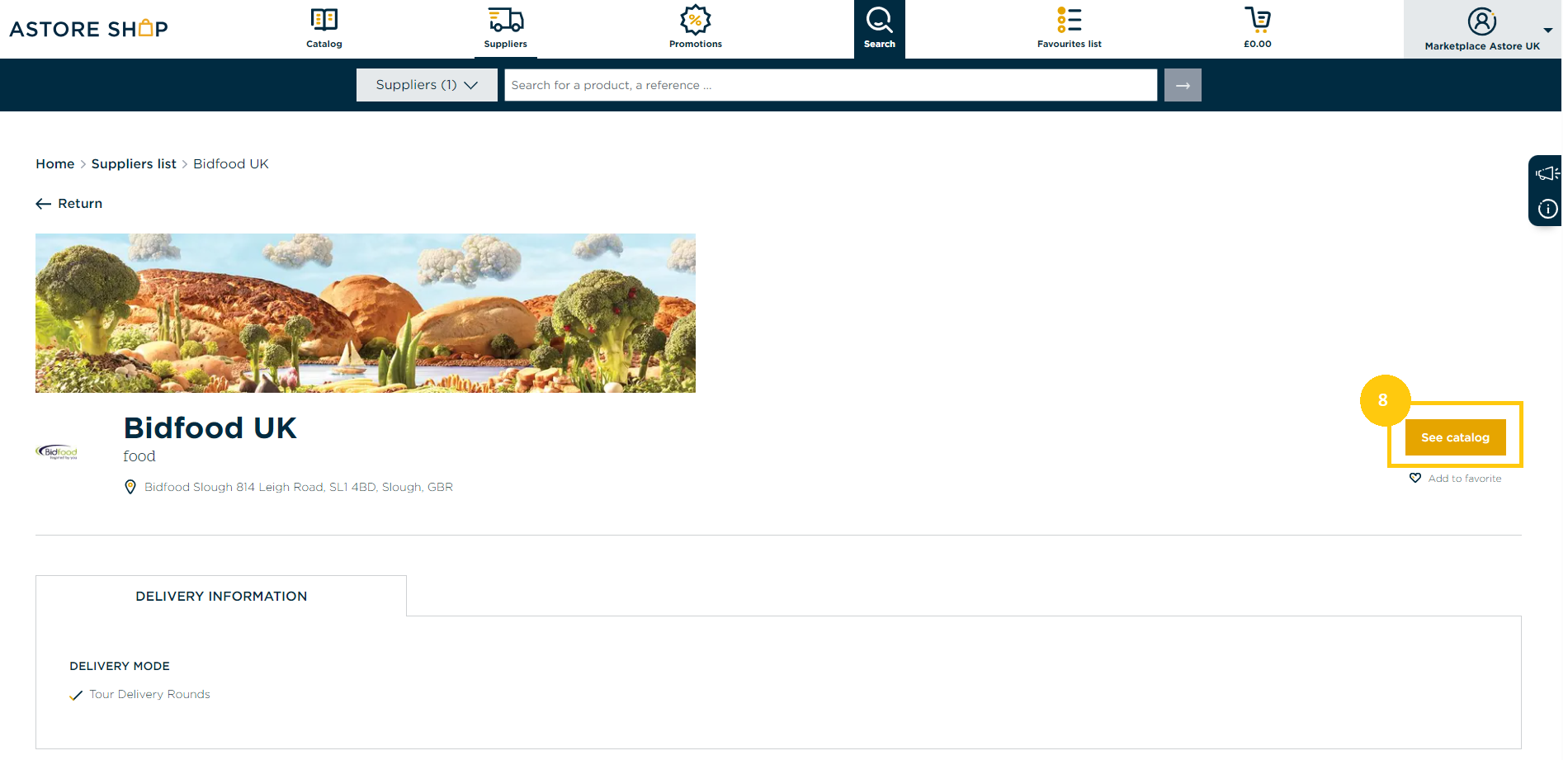
Task: Go to Suppliers list breadcrumb
Action: (134, 164)
